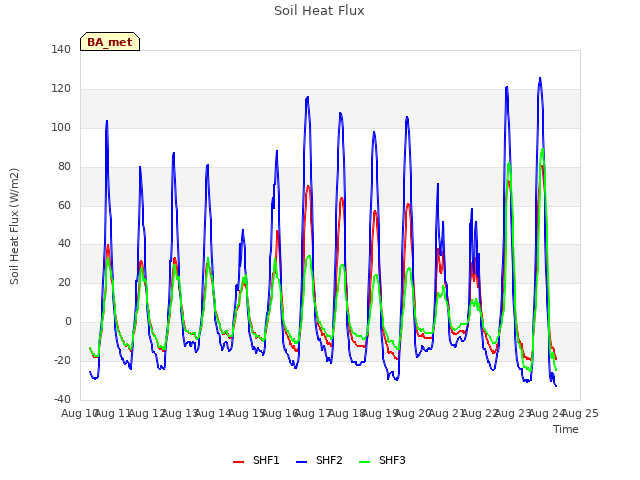Click the y-axis label 100
This screenshot has width=640, height=480.
(x=61, y=127)
